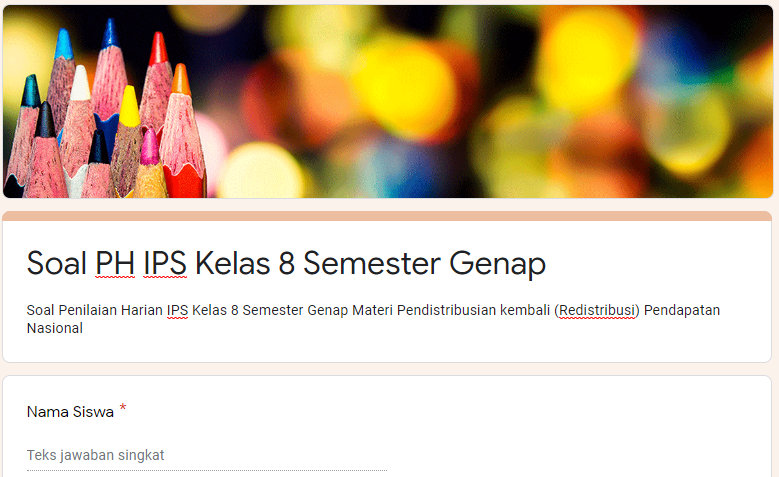Screen dimensions: 779x477
Task: Click the underlined word Redistribusi in description
Action: click(597, 310)
